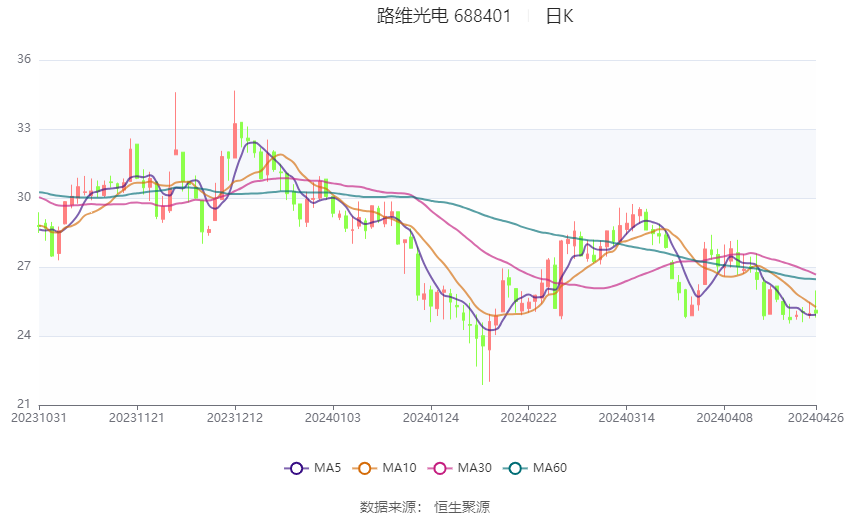Click the 20231212 date axis label

(x=235, y=418)
